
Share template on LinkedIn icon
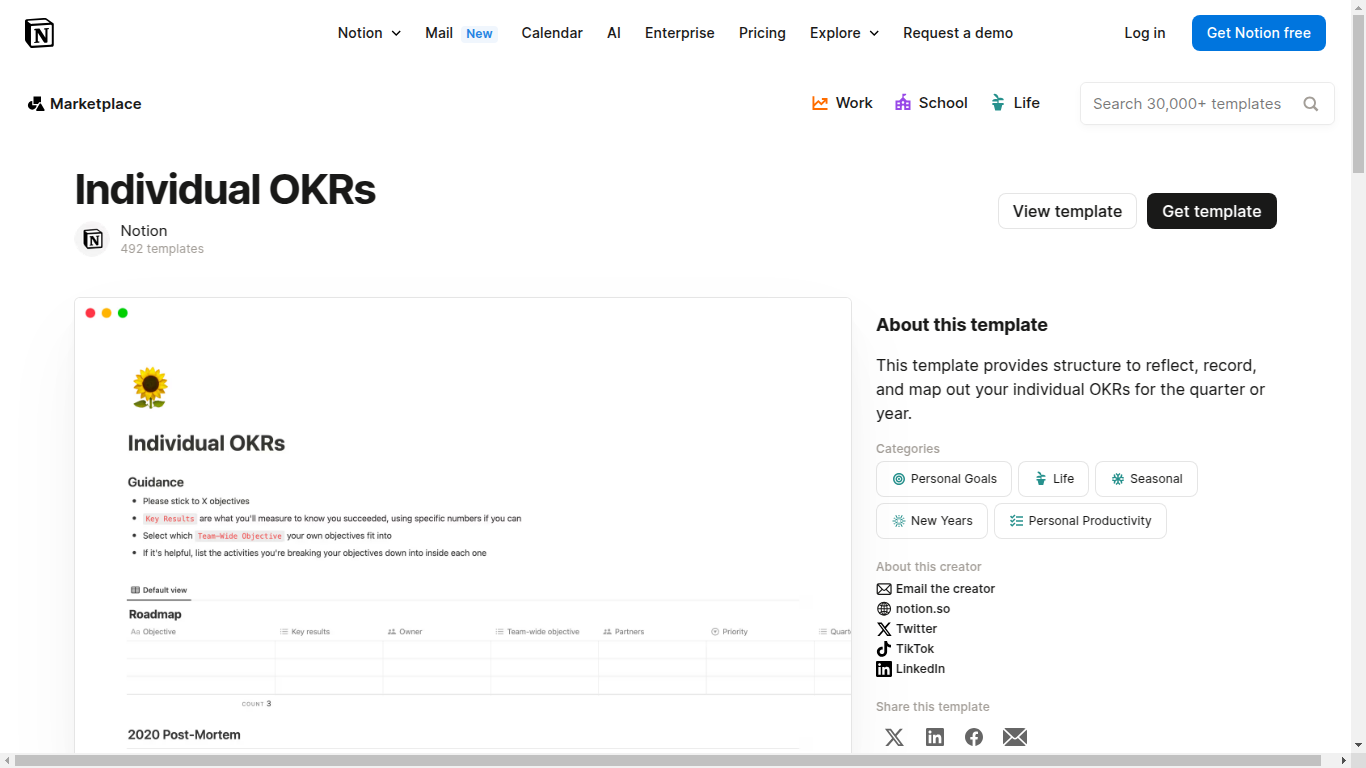[x=935, y=737]
